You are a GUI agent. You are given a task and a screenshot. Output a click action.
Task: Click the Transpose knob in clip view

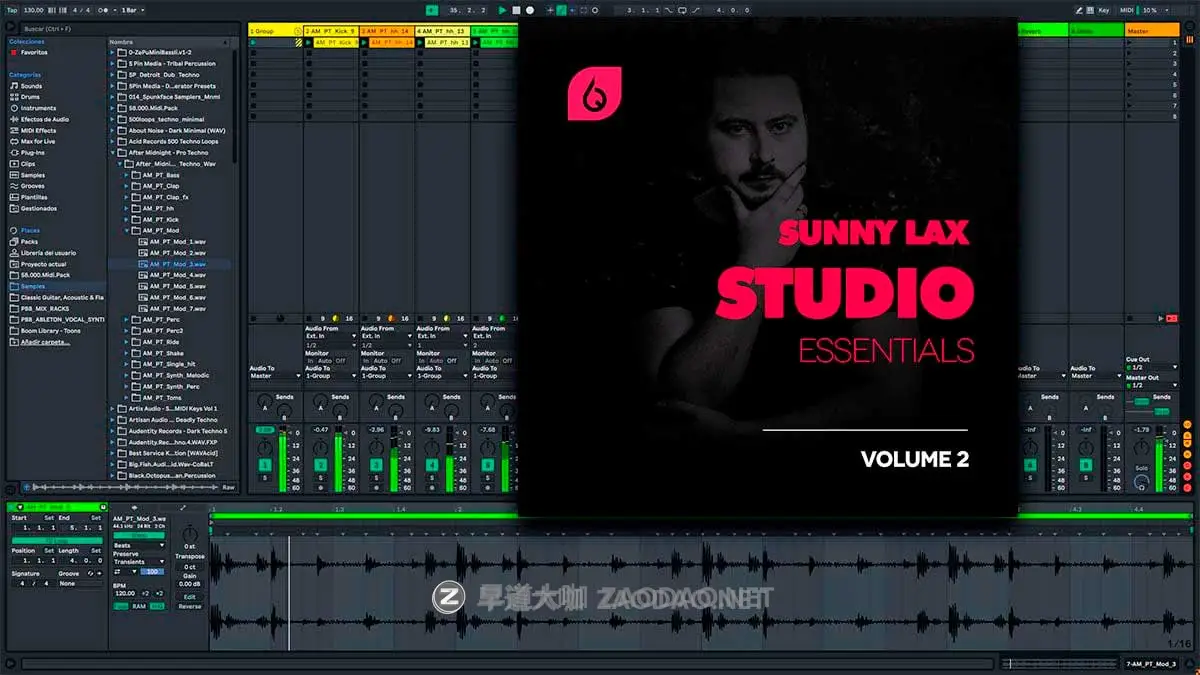(x=189, y=535)
